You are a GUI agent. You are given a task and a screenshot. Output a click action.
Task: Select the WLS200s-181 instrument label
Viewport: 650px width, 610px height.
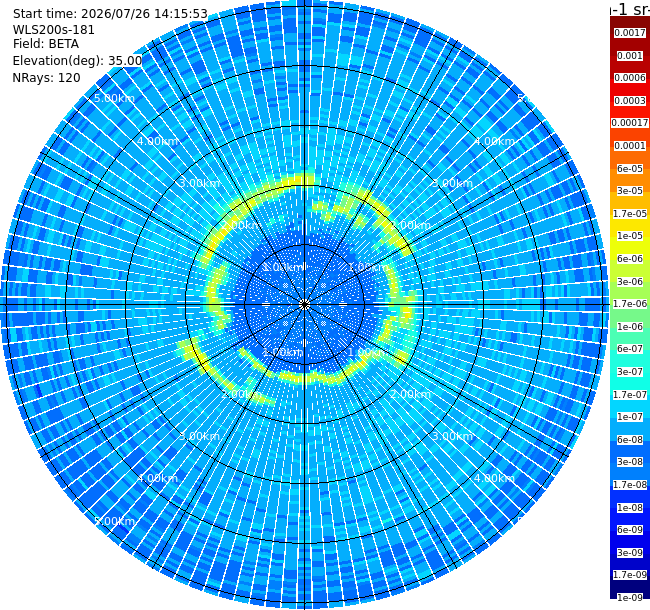pos(53,30)
